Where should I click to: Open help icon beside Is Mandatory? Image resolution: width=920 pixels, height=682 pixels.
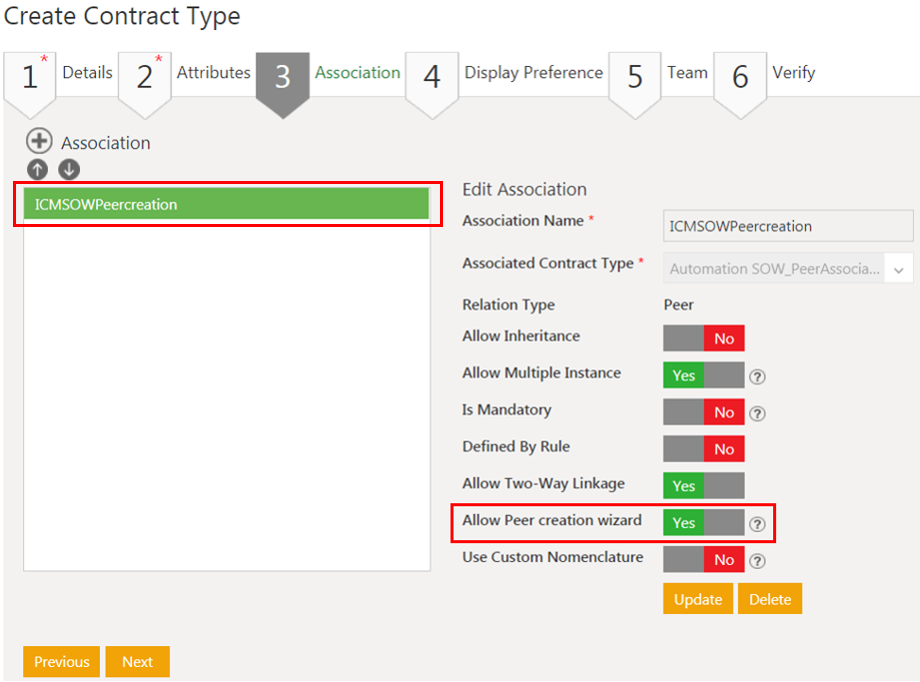click(x=758, y=414)
